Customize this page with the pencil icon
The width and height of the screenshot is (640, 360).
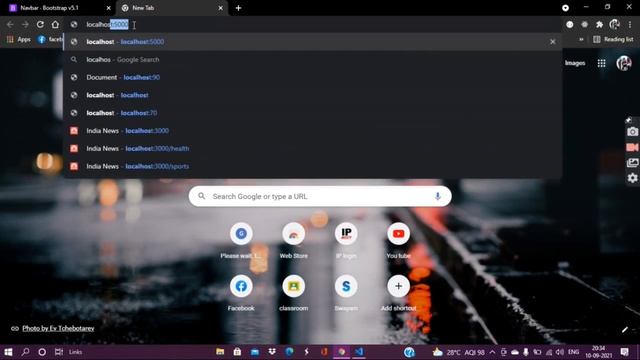(624, 329)
